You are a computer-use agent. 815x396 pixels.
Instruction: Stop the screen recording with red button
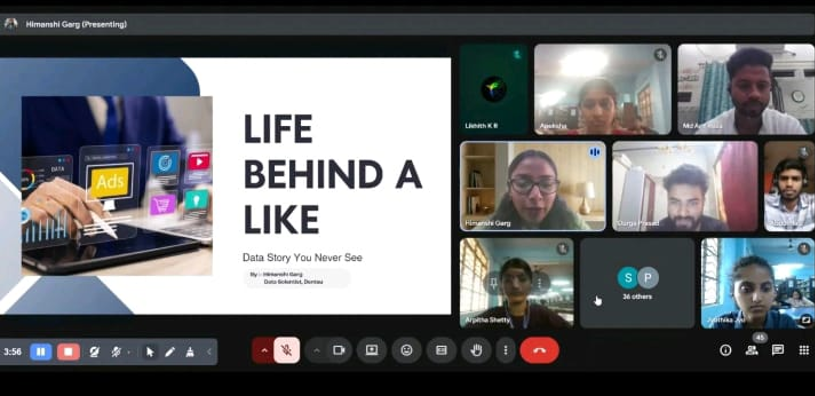point(68,352)
